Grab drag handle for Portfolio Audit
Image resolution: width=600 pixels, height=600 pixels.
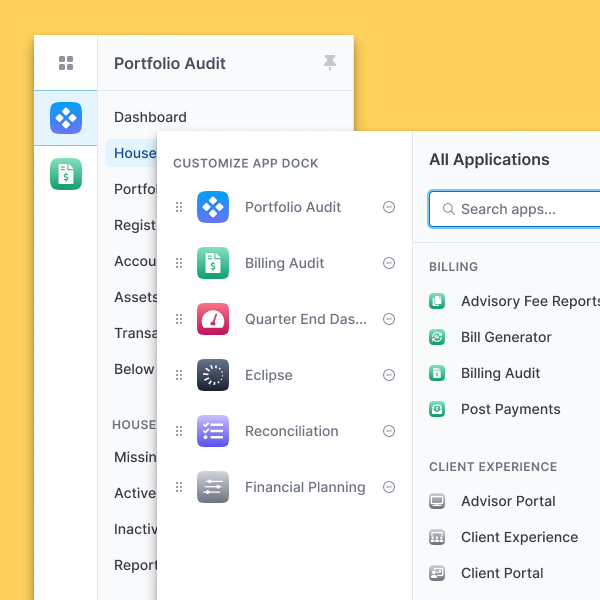tap(179, 207)
